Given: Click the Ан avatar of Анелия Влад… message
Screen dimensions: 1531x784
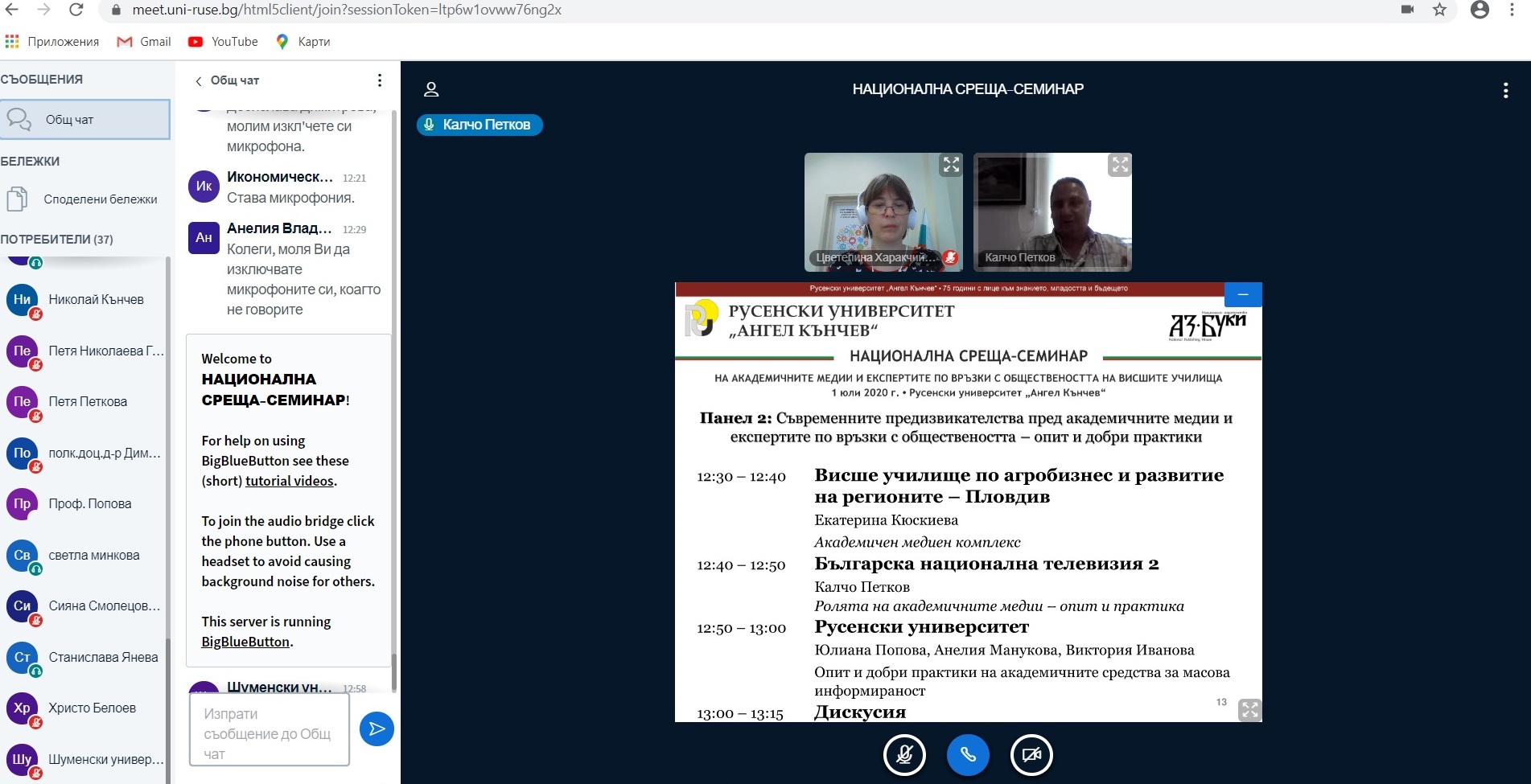Looking at the screenshot, I should pyautogui.click(x=204, y=238).
